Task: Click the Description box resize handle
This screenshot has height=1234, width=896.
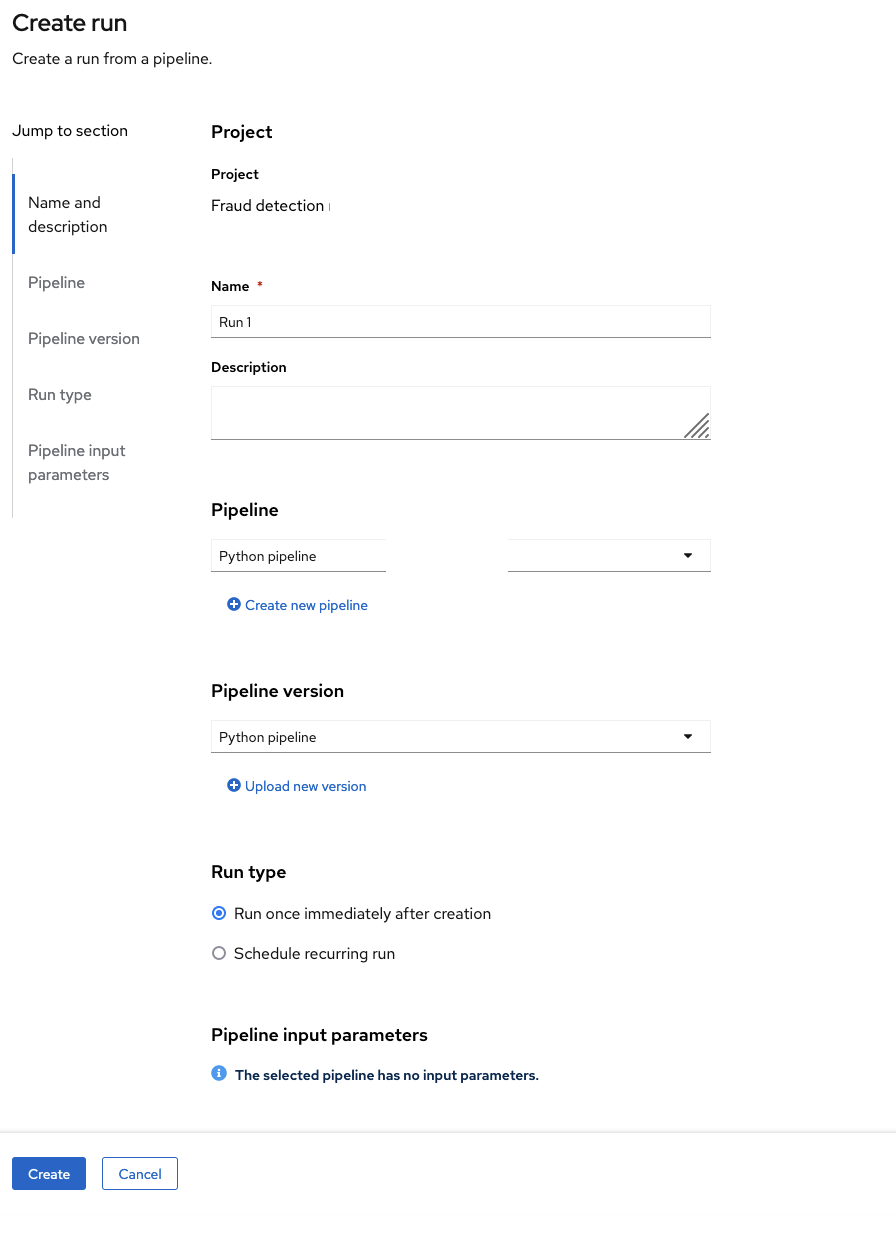Action: pos(697,426)
